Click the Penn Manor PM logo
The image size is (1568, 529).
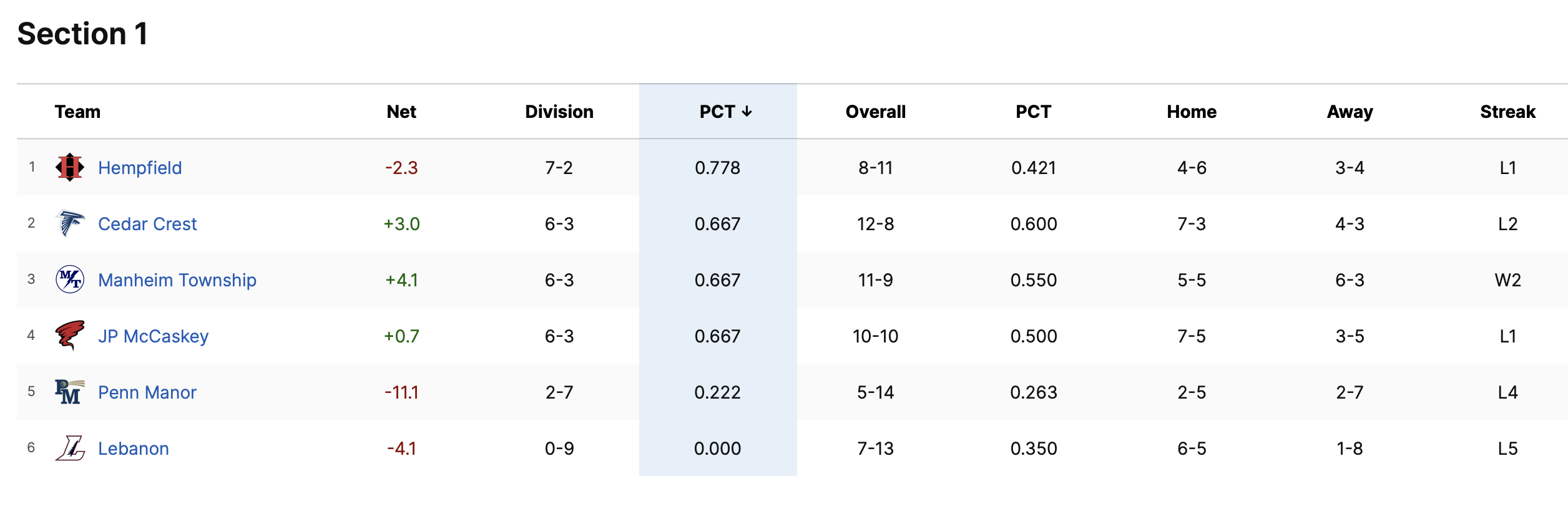point(70,392)
